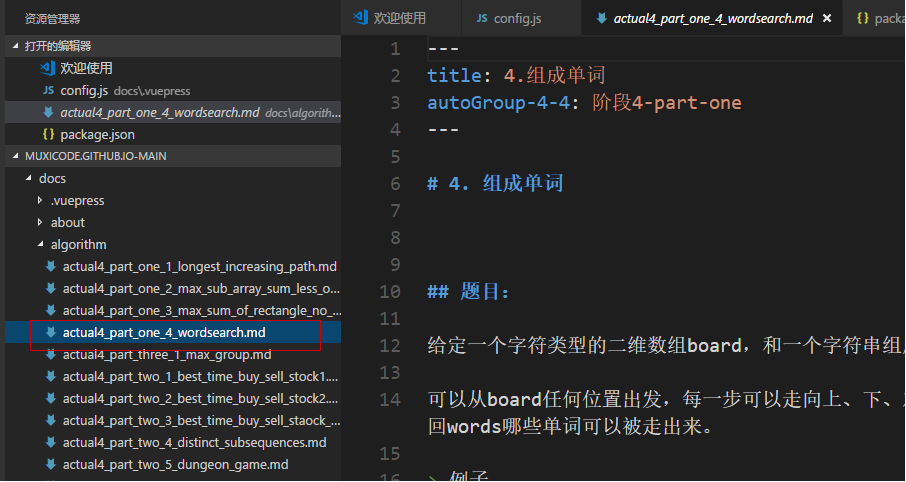Switch to the 欢迎使用 welcome tab
The image size is (906, 482).
point(399,18)
